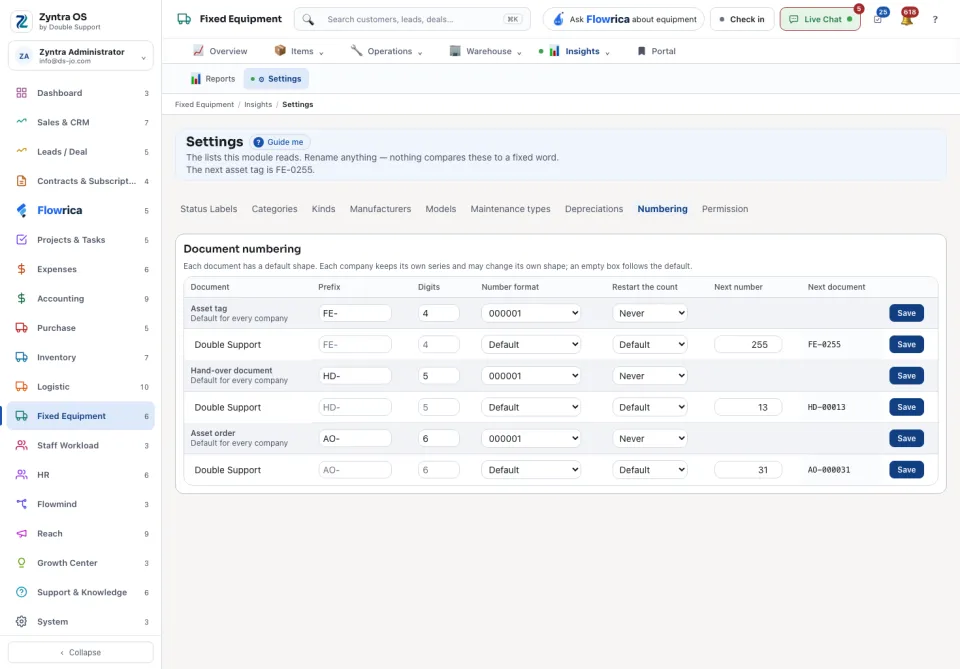Save the Asset order default row
This screenshot has width=960, height=669.
(x=906, y=438)
